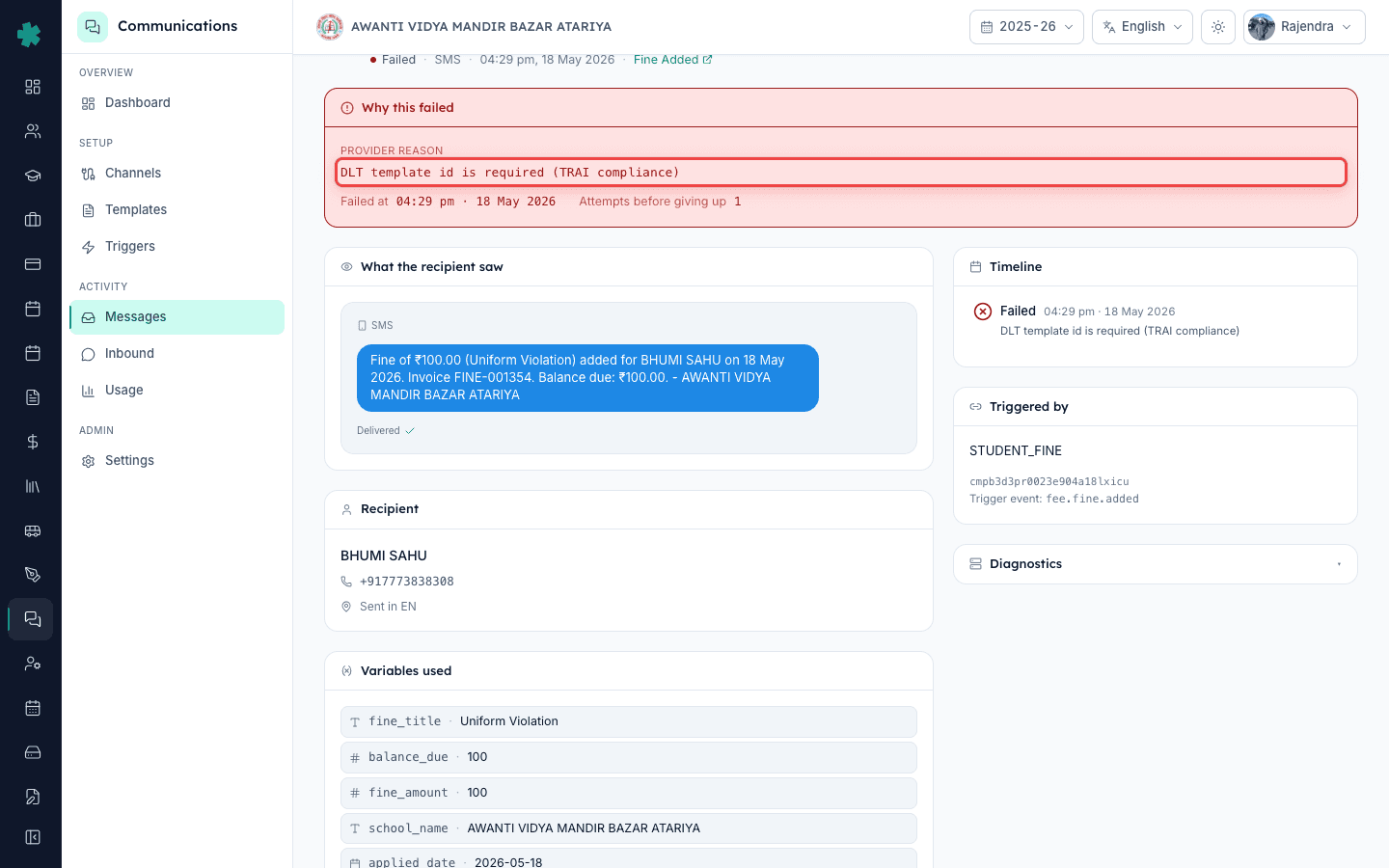
Task: Open the Rajendra user profile menu
Action: (1304, 27)
